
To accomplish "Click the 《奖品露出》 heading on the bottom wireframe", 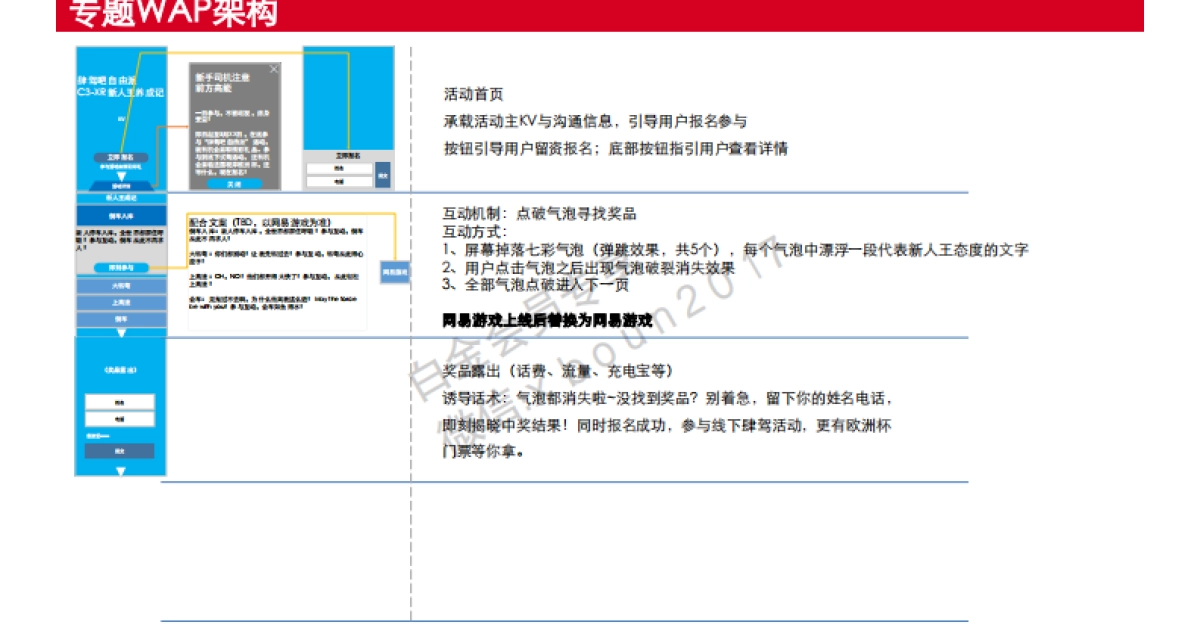I will pyautogui.click(x=120, y=369).
